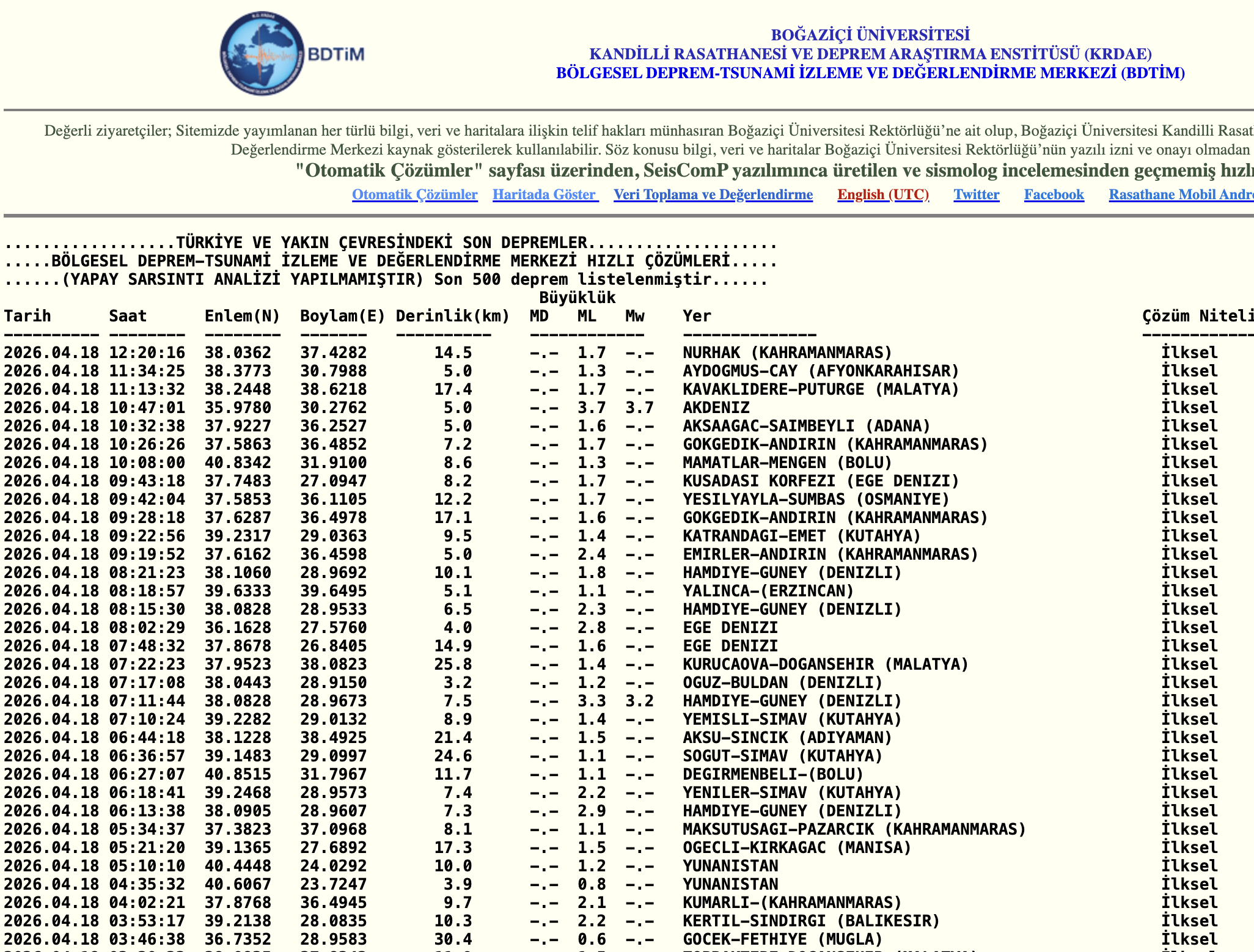The width and height of the screenshot is (1254, 952).
Task: Click NURHAK (KAHRAMANMARAS) first row entry
Action: [787, 353]
